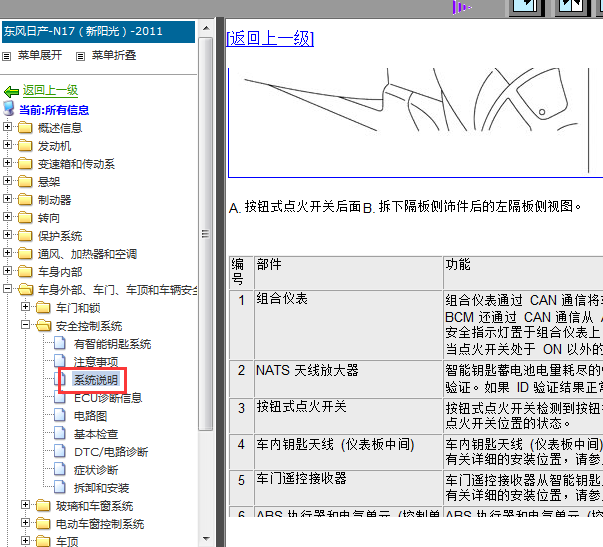This screenshot has width=603, height=547.
Task: Click the 电动车窗控制系统 folder icon
Action: (43, 524)
